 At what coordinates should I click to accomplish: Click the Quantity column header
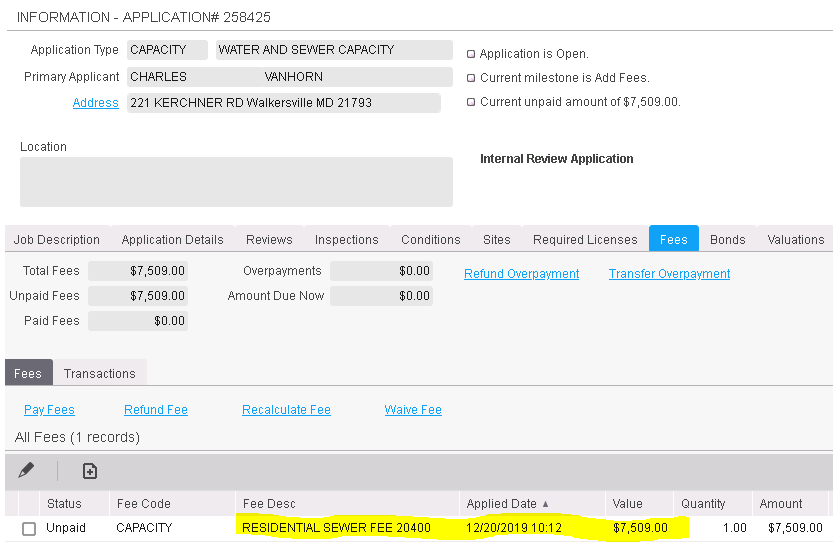point(713,503)
